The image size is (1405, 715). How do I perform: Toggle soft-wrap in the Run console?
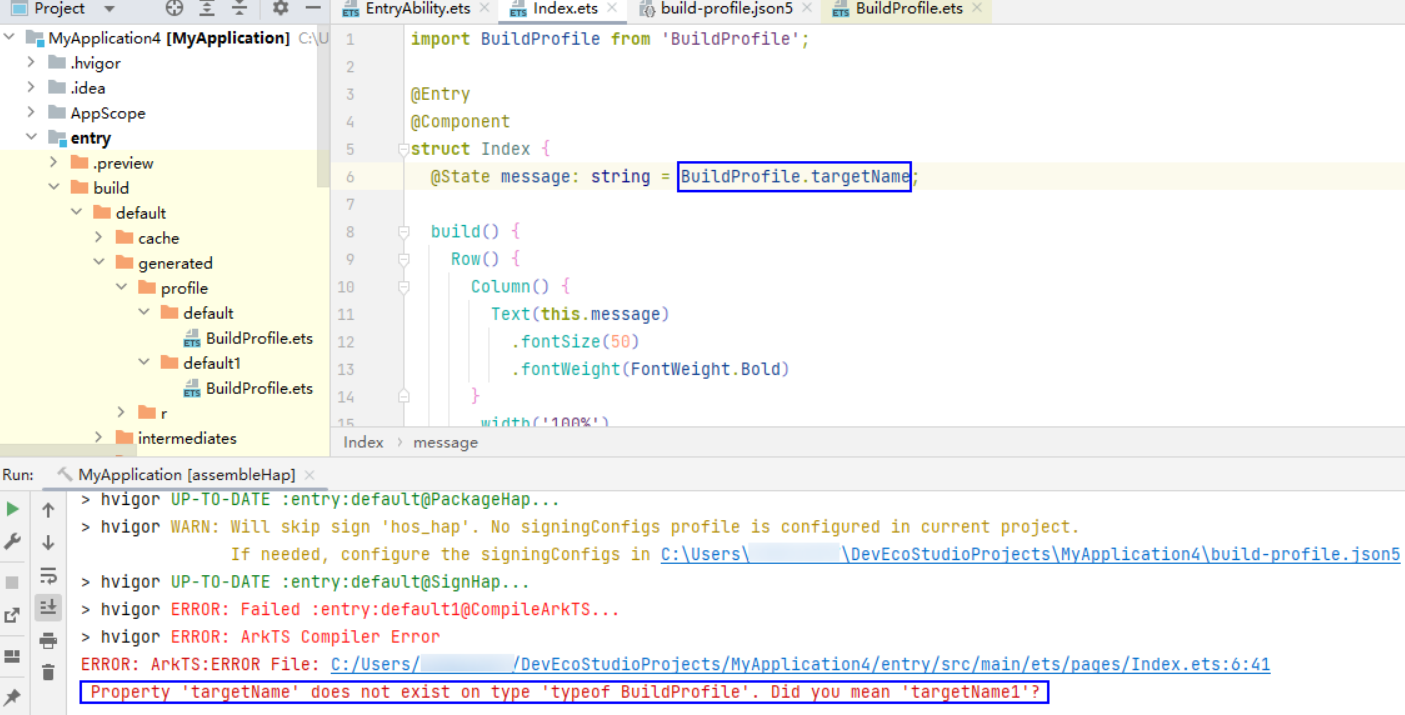(x=47, y=575)
